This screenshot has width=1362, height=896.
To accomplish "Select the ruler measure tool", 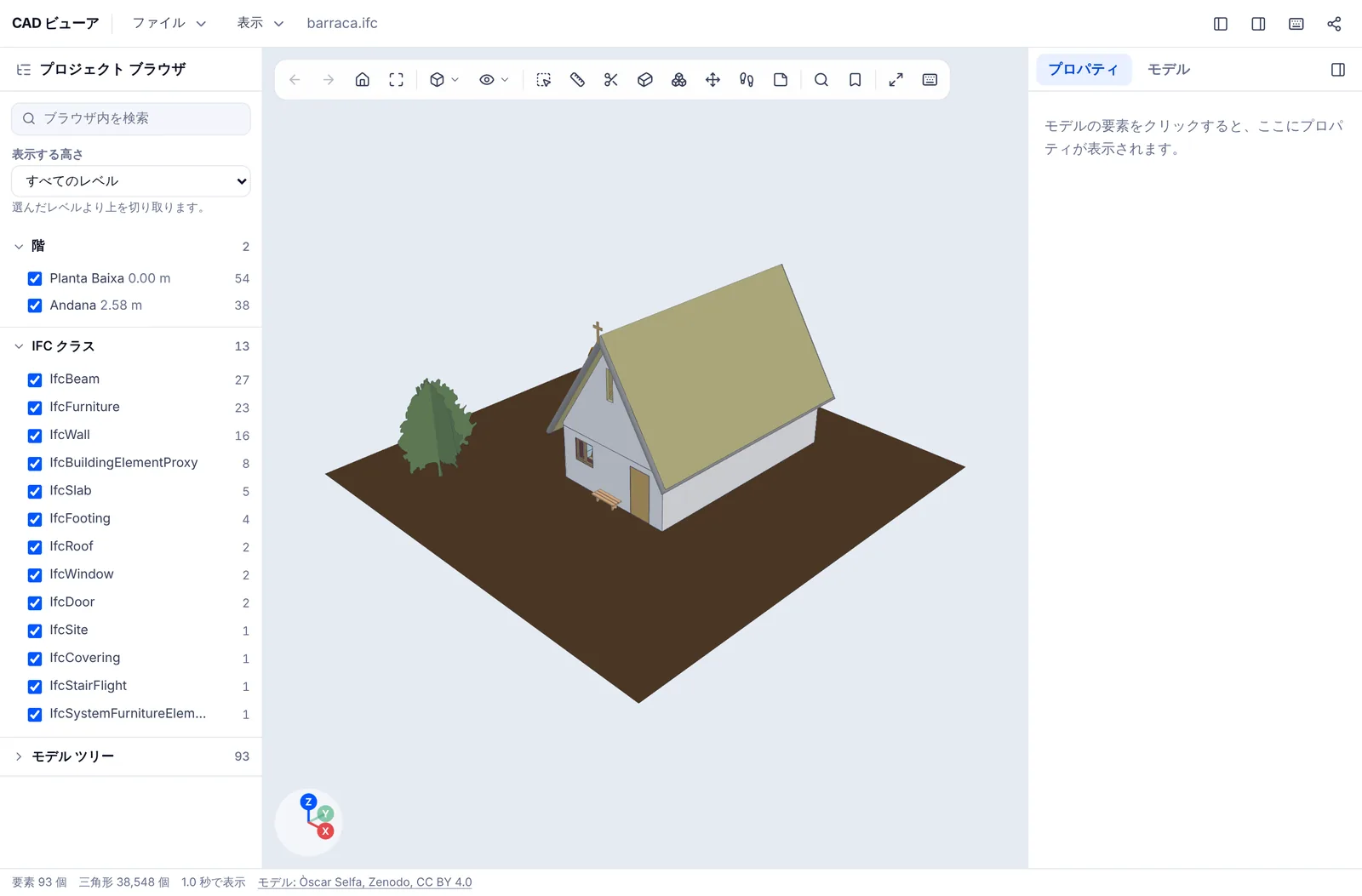I will coord(577,80).
